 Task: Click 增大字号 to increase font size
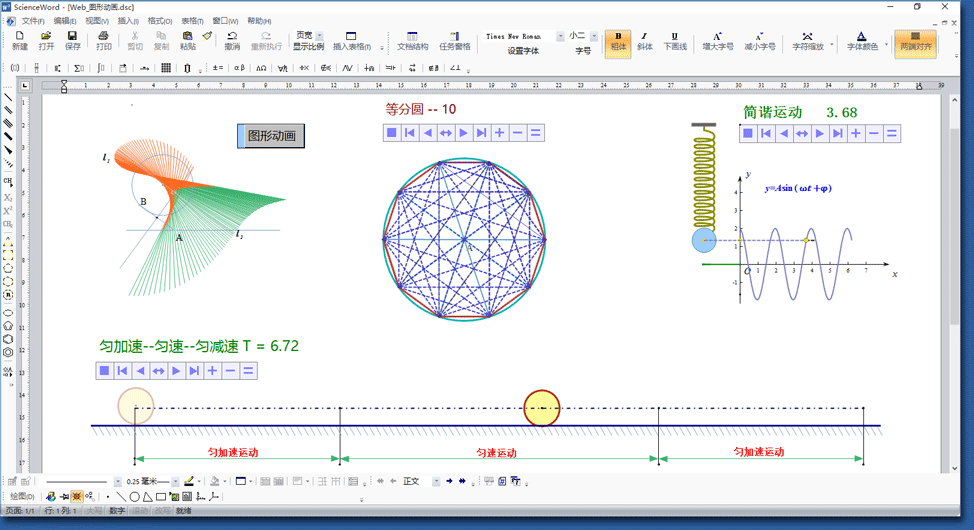[x=718, y=40]
